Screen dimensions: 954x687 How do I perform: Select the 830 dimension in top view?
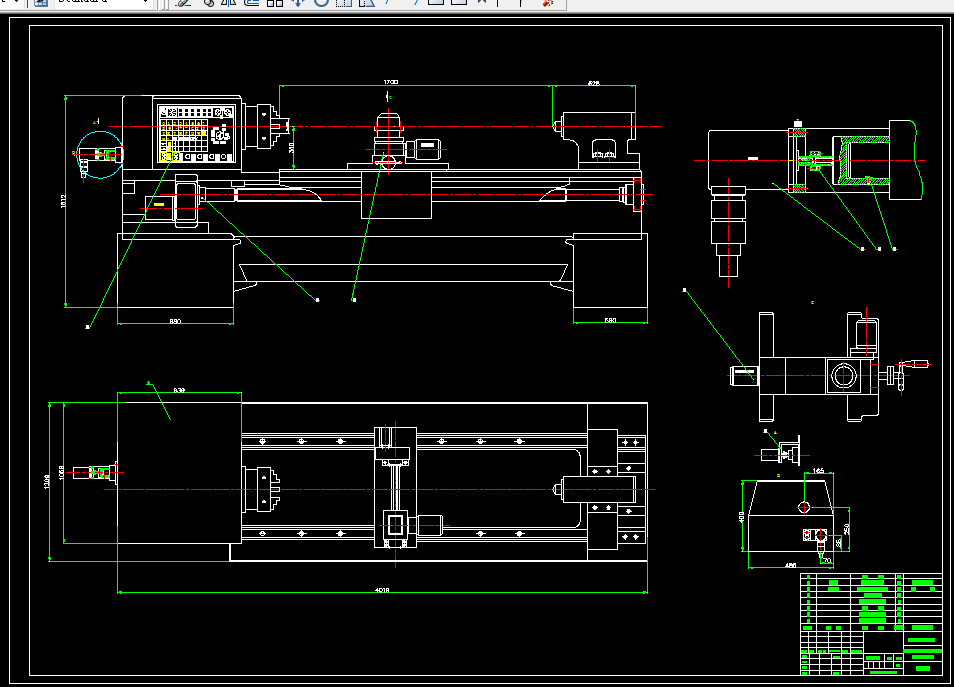pos(179,390)
